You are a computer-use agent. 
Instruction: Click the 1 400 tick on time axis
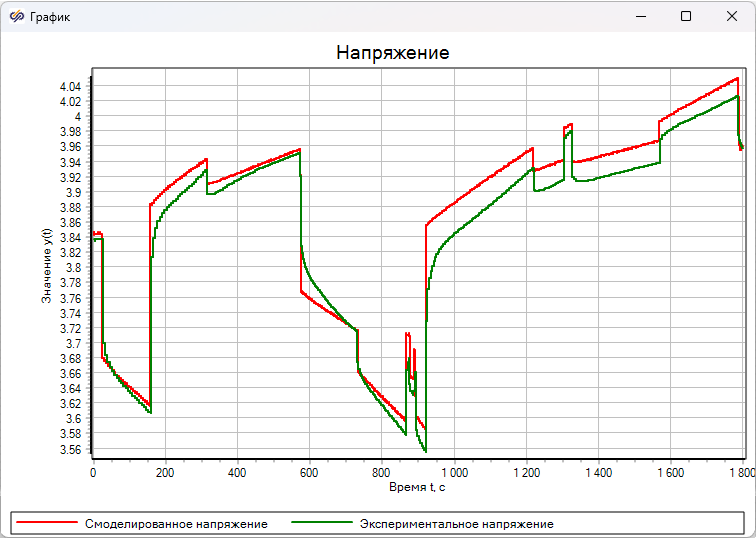click(x=596, y=471)
